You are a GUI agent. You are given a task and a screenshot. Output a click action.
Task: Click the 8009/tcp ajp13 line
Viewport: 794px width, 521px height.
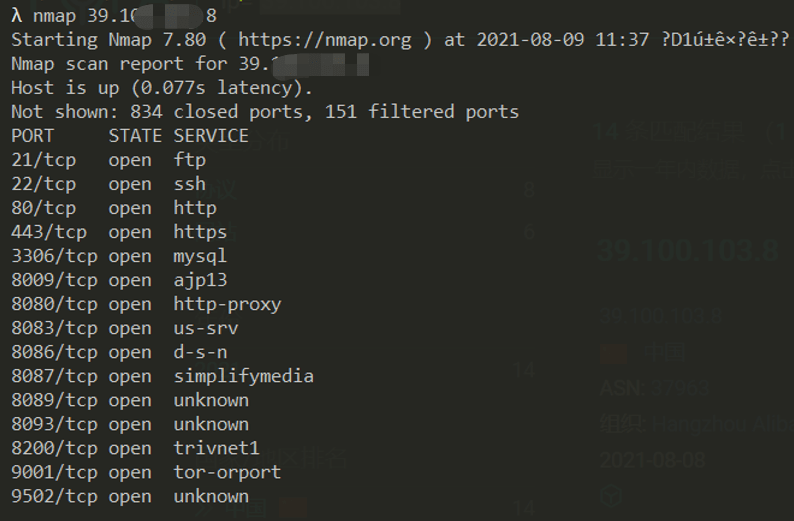click(x=119, y=280)
